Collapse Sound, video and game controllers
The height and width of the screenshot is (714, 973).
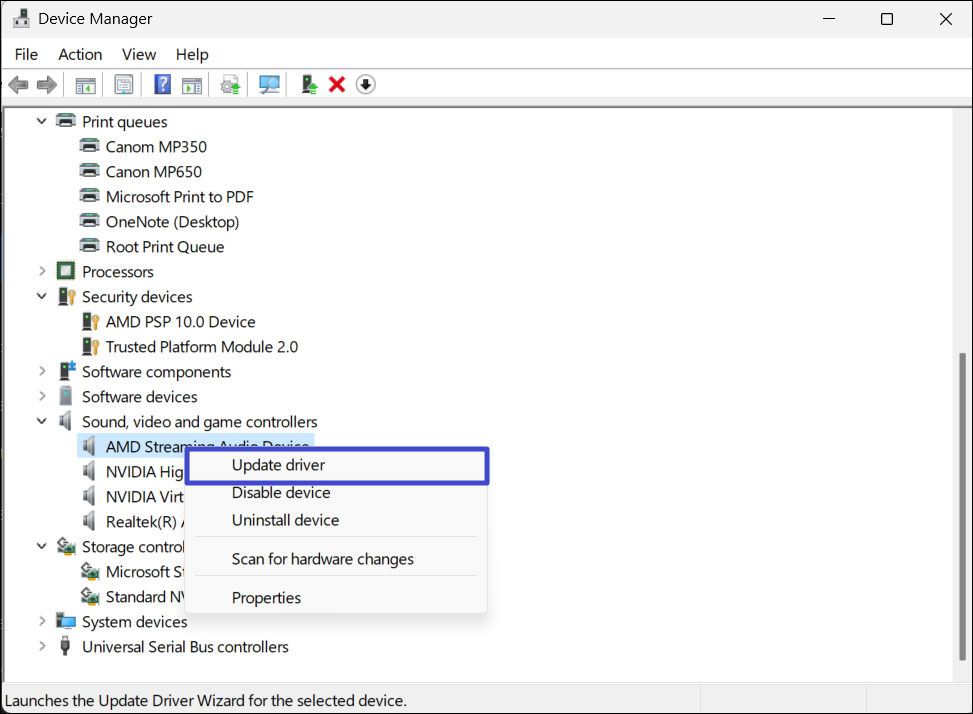coord(42,422)
